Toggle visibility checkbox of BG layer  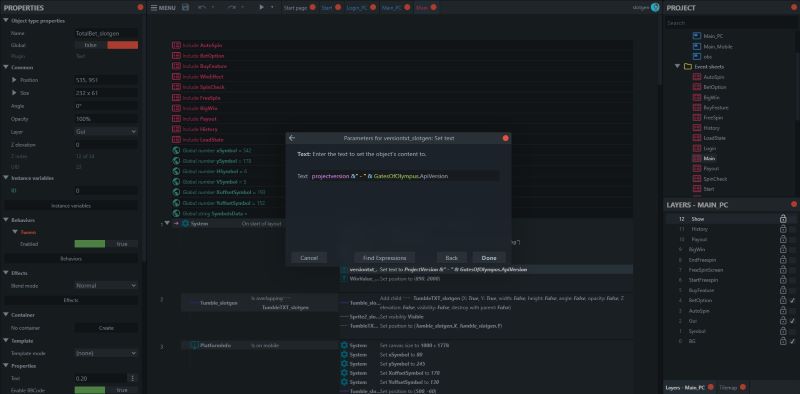[792, 341]
